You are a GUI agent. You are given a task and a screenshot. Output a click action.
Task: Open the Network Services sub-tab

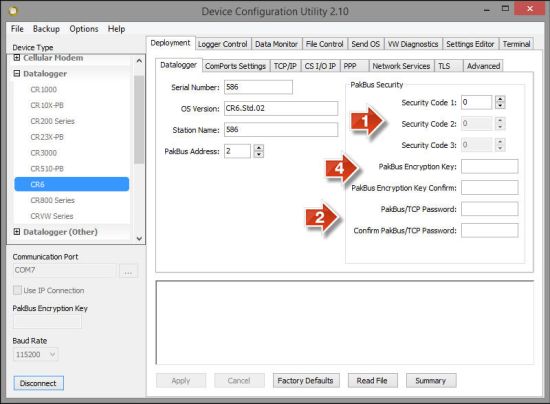point(401,66)
